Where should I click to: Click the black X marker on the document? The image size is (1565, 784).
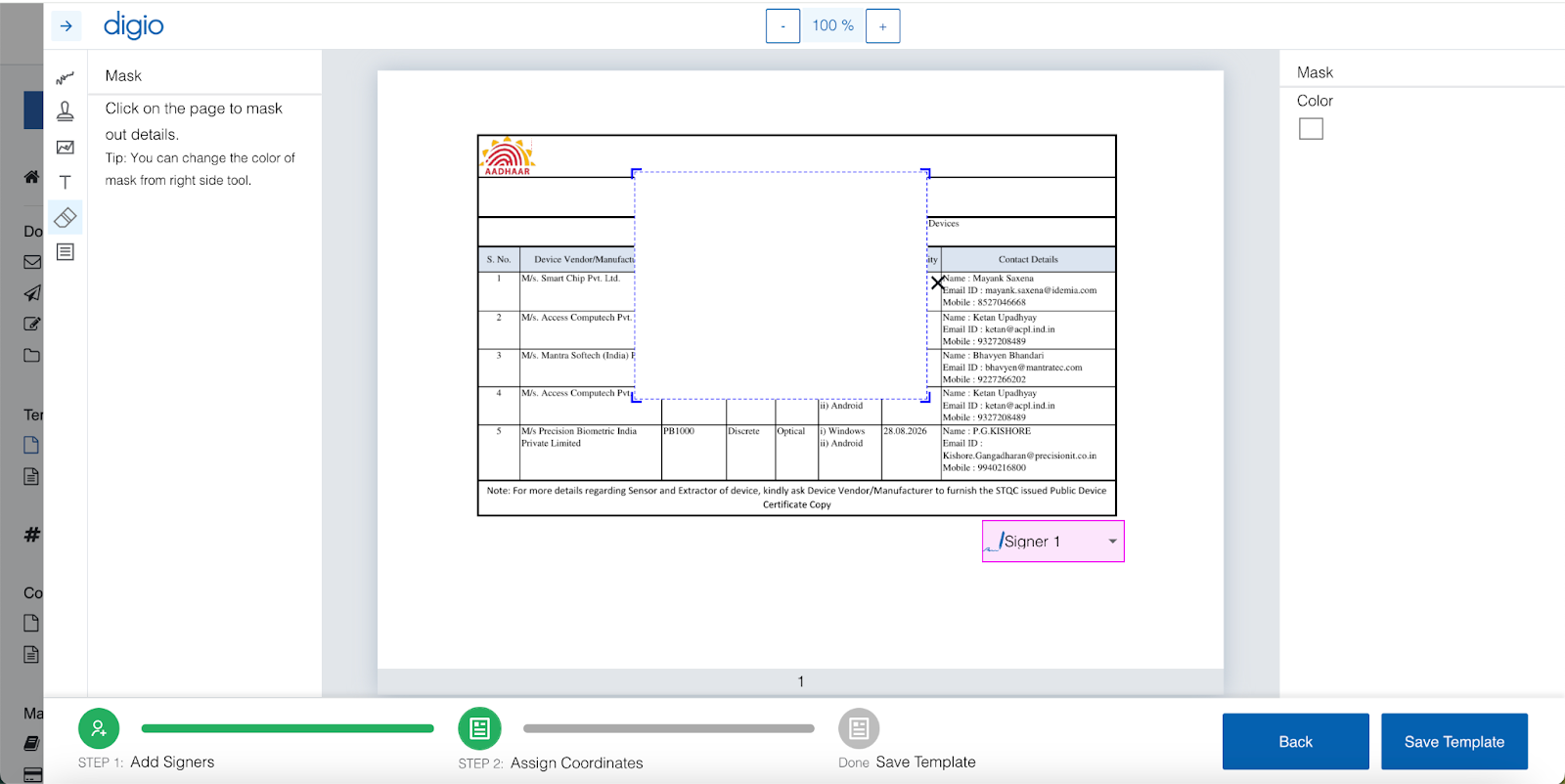pyautogui.click(x=937, y=283)
